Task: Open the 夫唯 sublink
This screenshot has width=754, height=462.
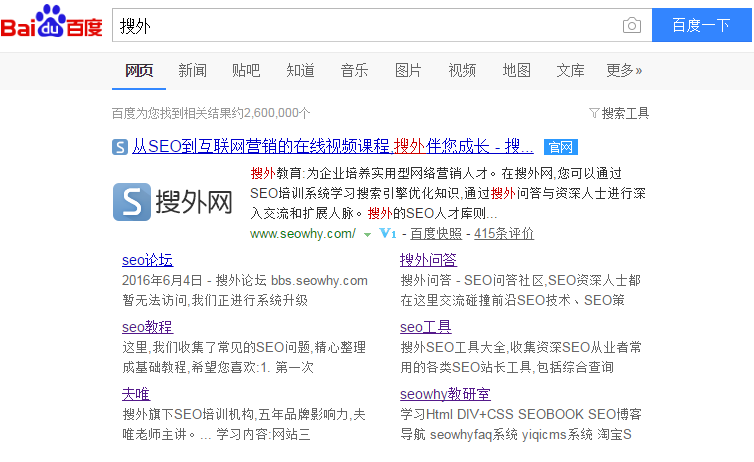Action: click(x=136, y=394)
